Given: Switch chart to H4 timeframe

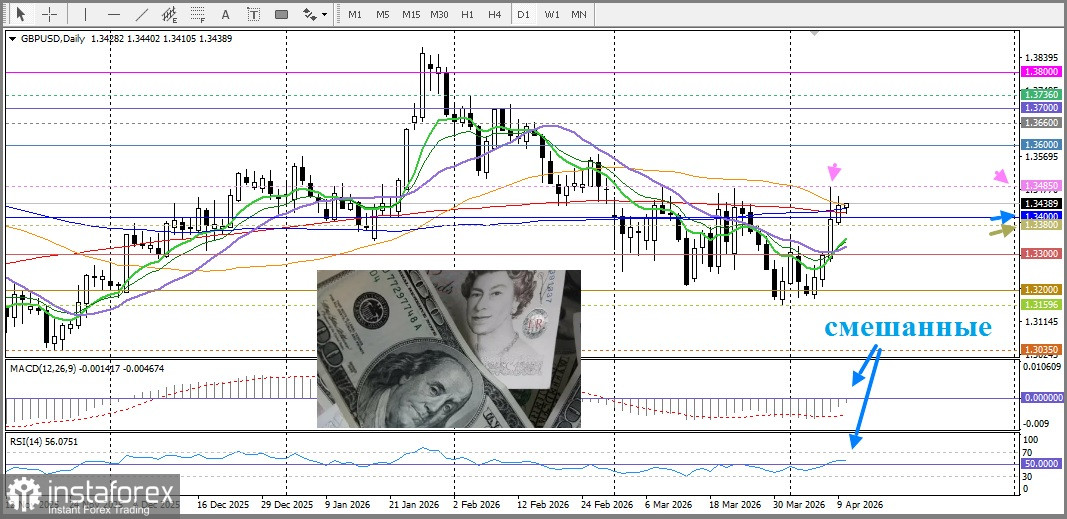Looking at the screenshot, I should pyautogui.click(x=495, y=14).
